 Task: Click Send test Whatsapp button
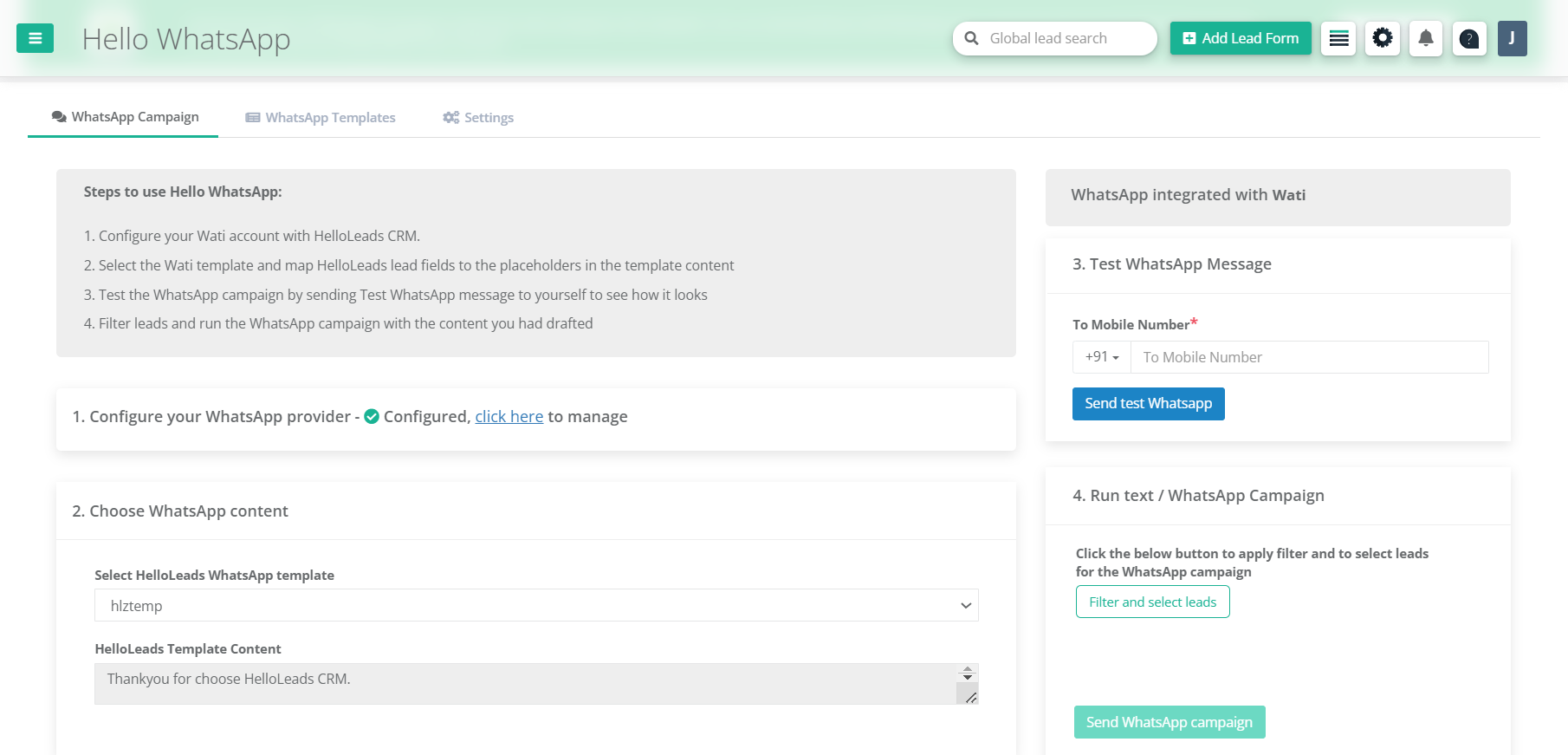1149,404
